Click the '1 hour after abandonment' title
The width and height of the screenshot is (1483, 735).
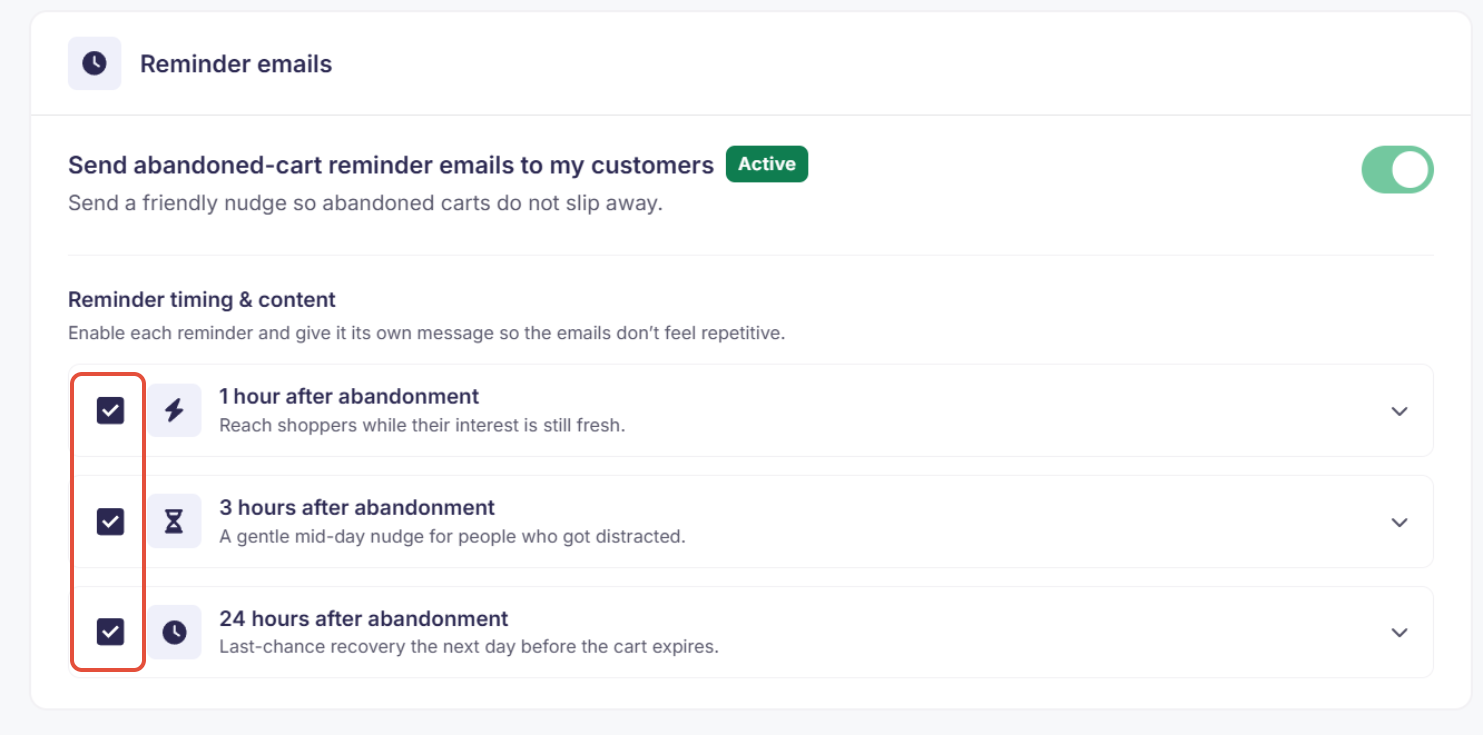click(x=349, y=396)
